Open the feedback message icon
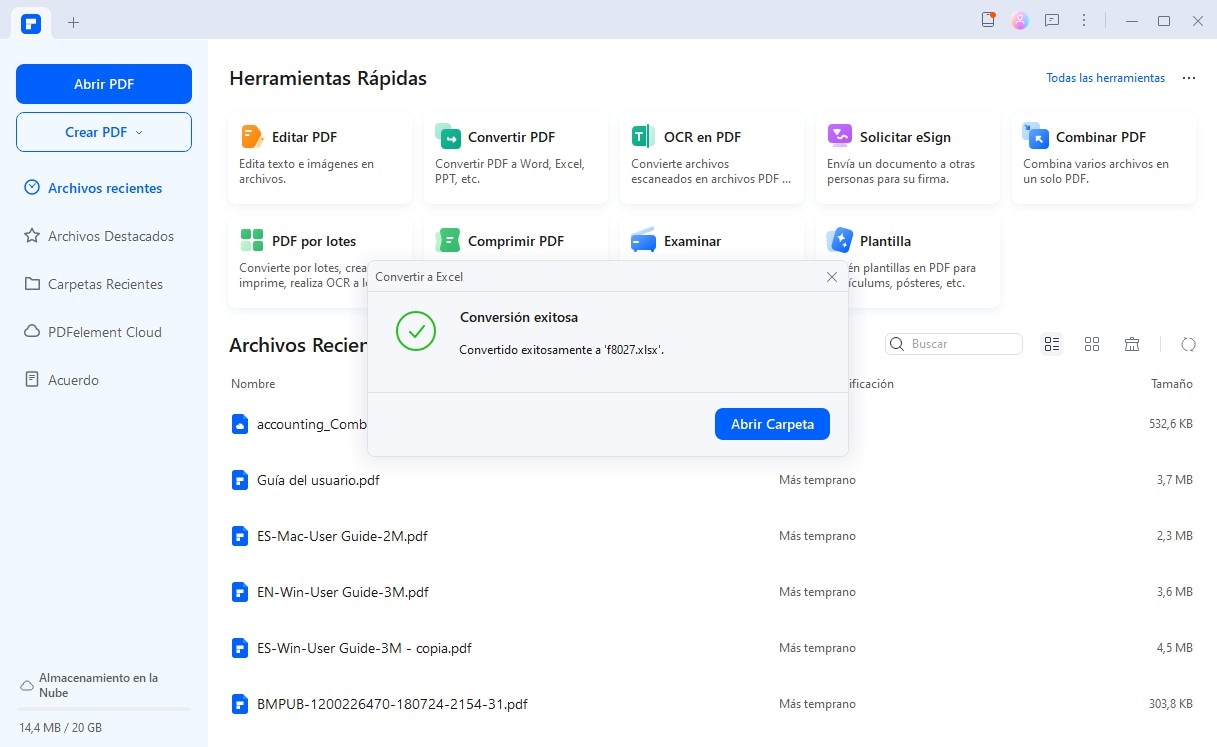The width and height of the screenshot is (1217, 747). coord(1052,20)
